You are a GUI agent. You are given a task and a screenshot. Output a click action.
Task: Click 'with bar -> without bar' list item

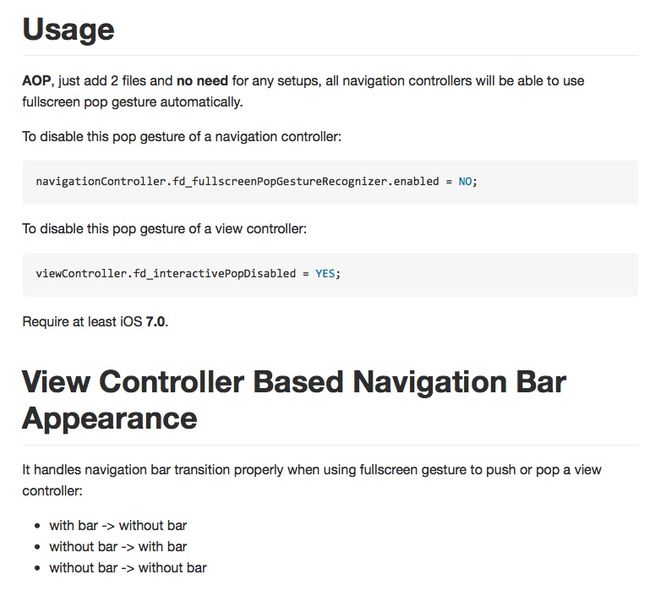118,526
